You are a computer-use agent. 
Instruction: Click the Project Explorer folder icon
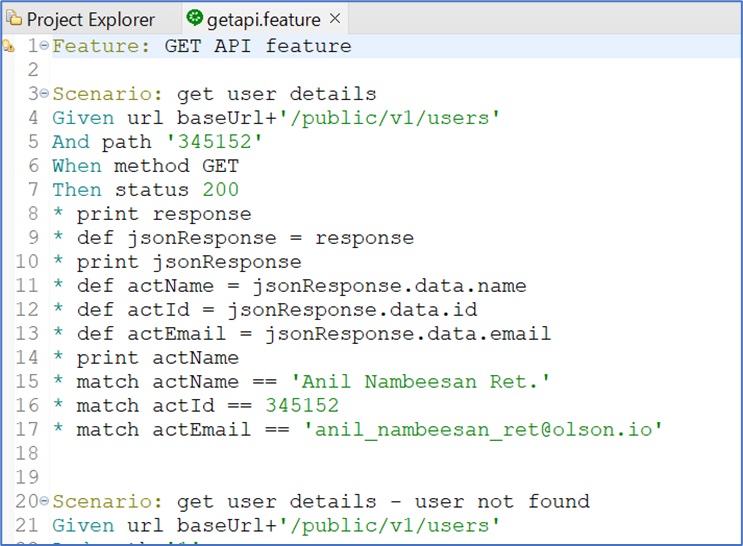(x=14, y=19)
